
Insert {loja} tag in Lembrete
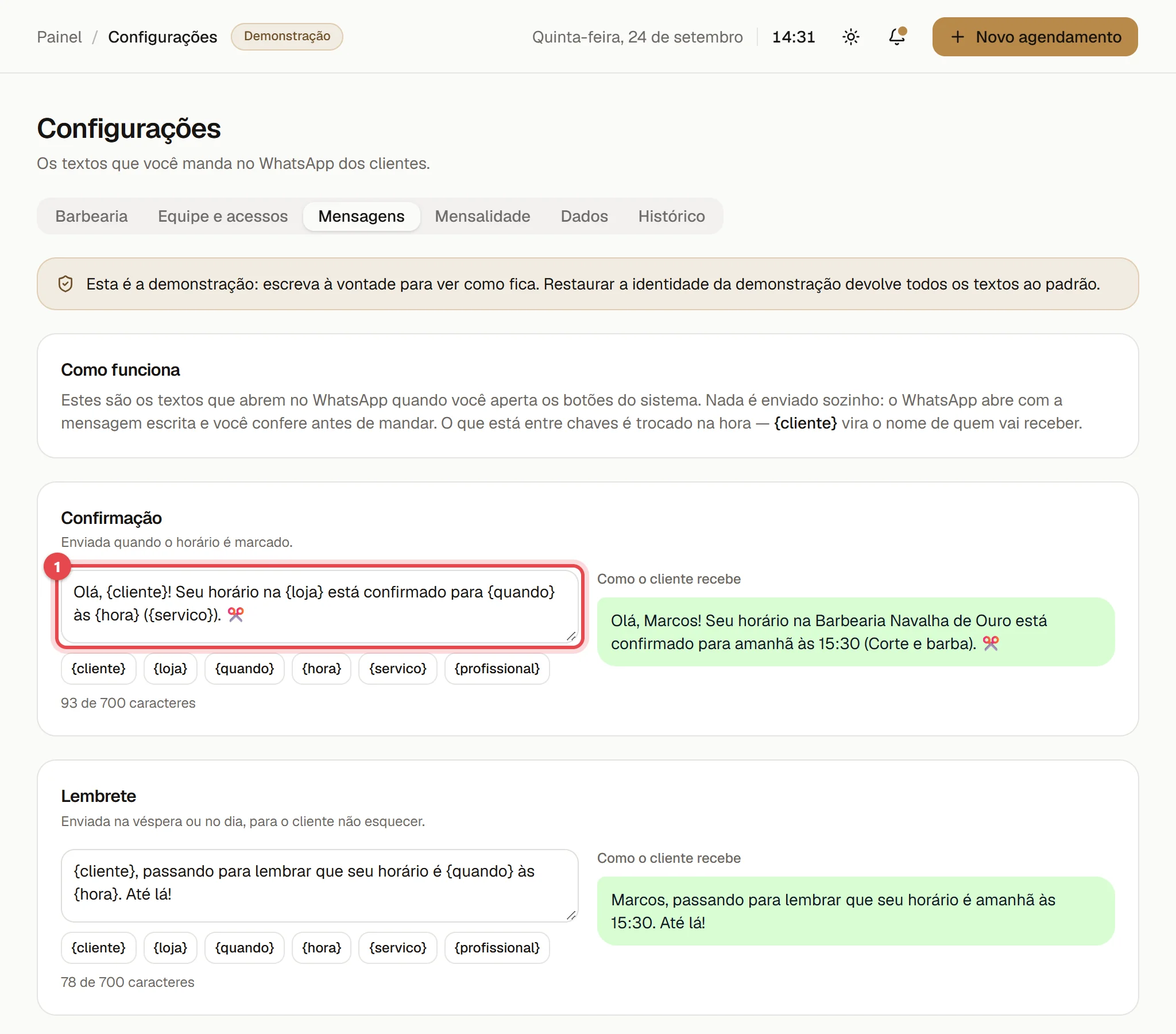[x=171, y=948]
